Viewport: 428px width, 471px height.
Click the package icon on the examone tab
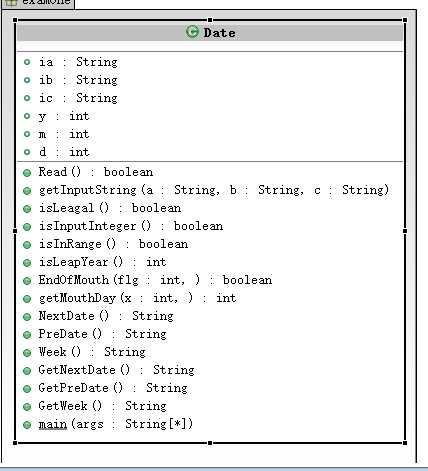click(11, 2)
